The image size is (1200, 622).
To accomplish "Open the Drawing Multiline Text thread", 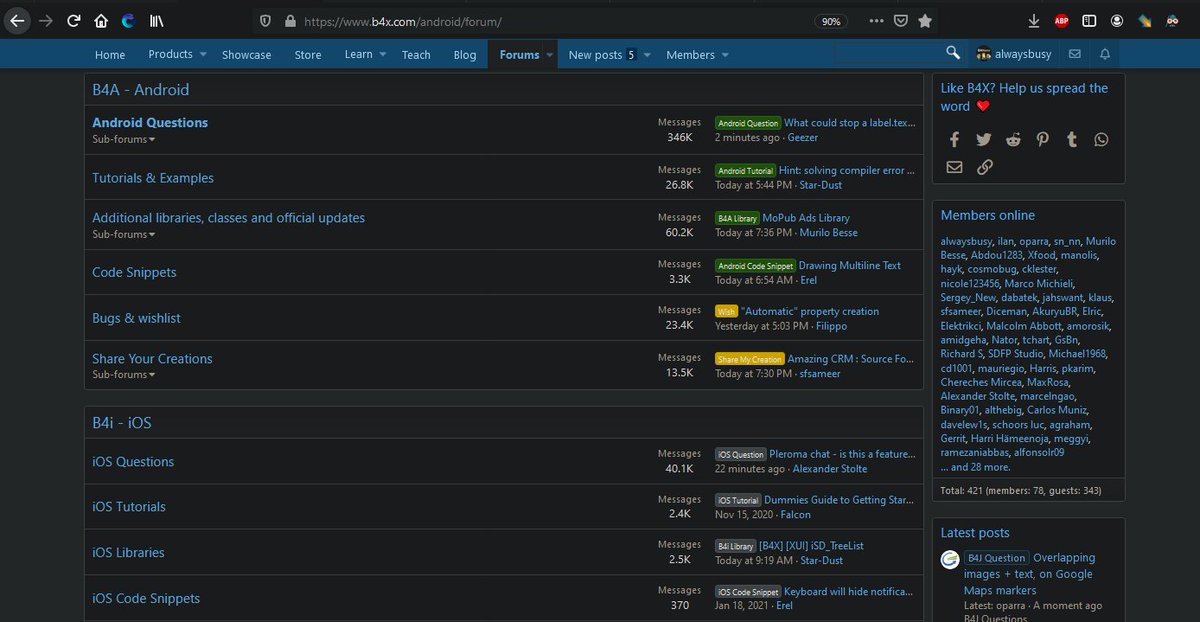I will [850, 266].
